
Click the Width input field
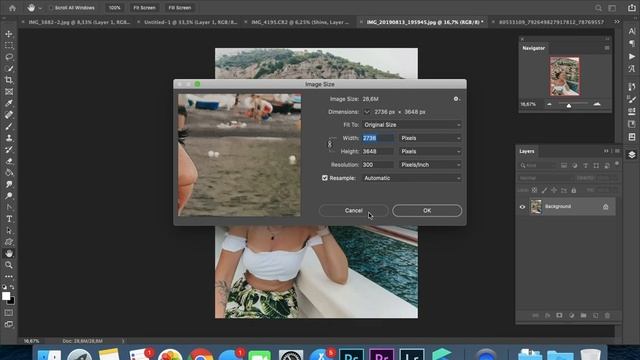point(378,138)
